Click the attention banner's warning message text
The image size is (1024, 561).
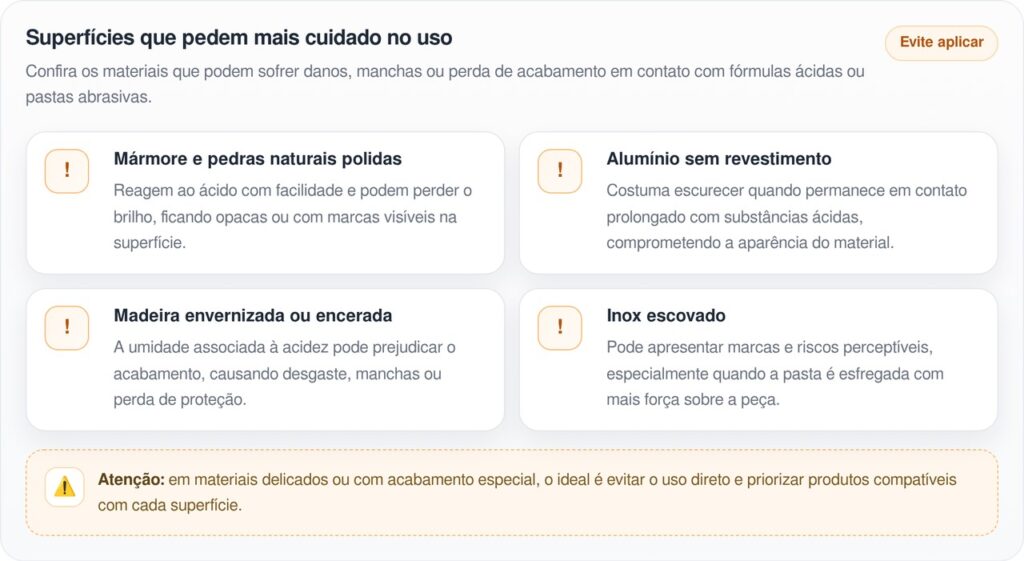pyautogui.click(x=560, y=480)
